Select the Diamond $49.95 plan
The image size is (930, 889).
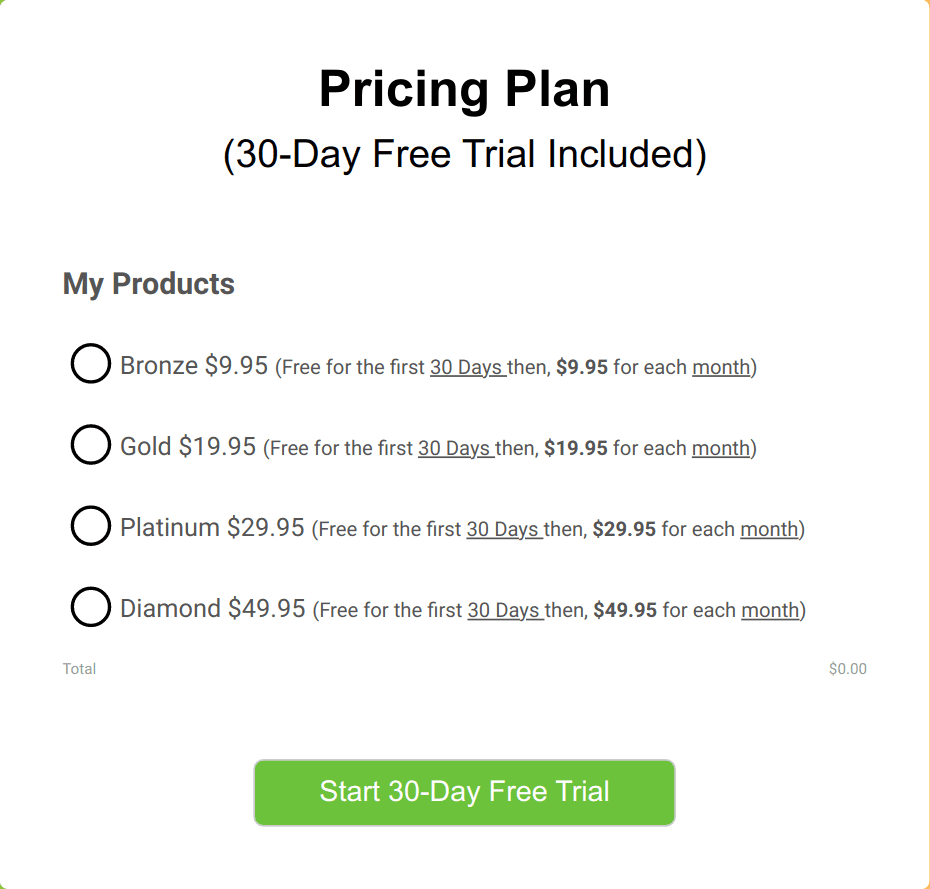[x=90, y=607]
